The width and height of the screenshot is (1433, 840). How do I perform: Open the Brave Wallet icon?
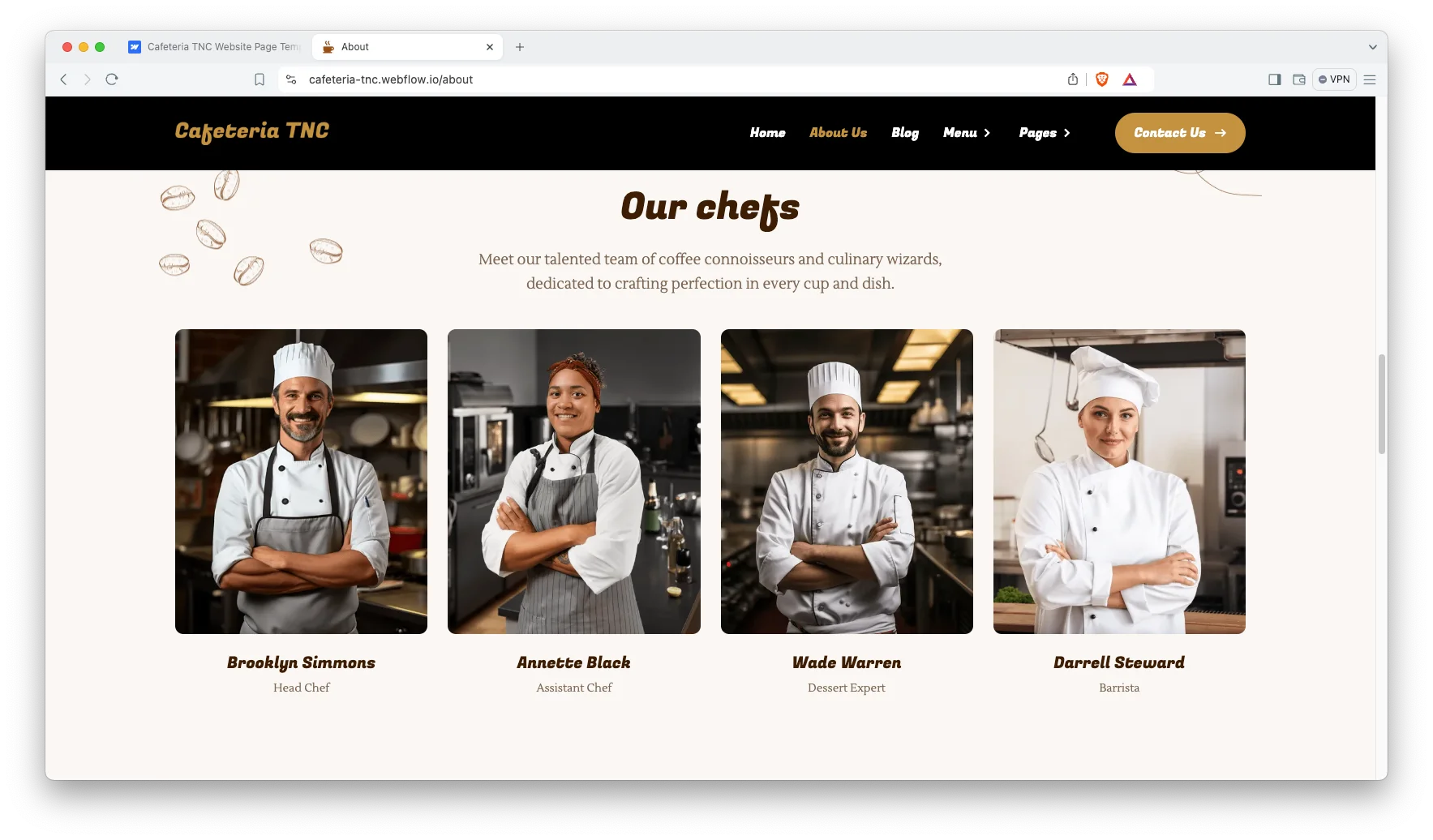pos(1299,79)
